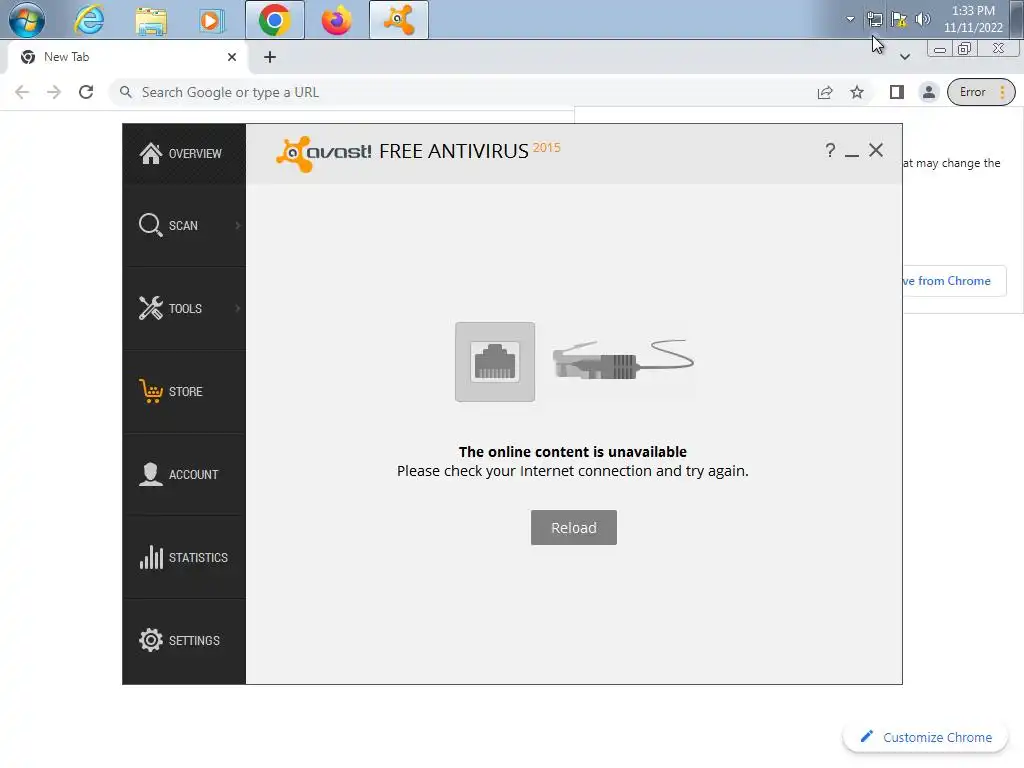Viewport: 1024px width, 768px height.
Task: Click the partial 'from Chrome' button
Action: click(x=954, y=281)
